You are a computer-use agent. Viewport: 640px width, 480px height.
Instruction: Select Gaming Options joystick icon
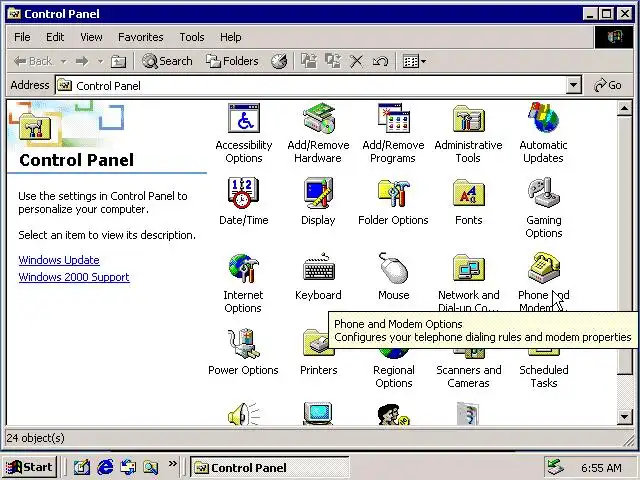544,193
